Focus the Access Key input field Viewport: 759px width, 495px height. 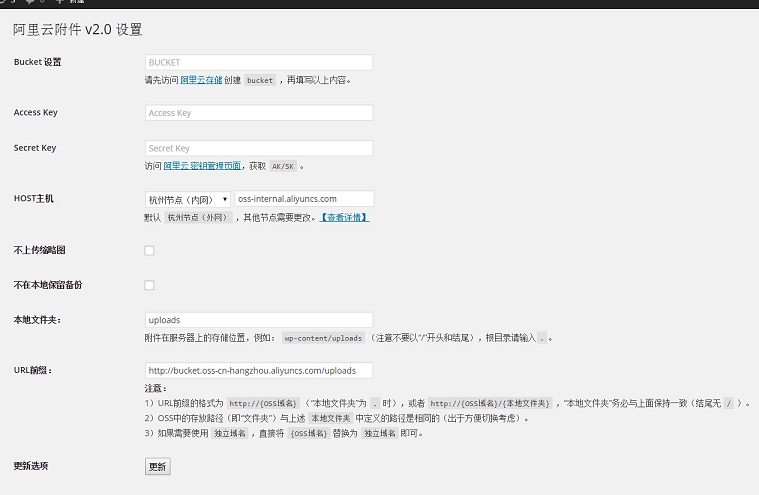[258, 113]
